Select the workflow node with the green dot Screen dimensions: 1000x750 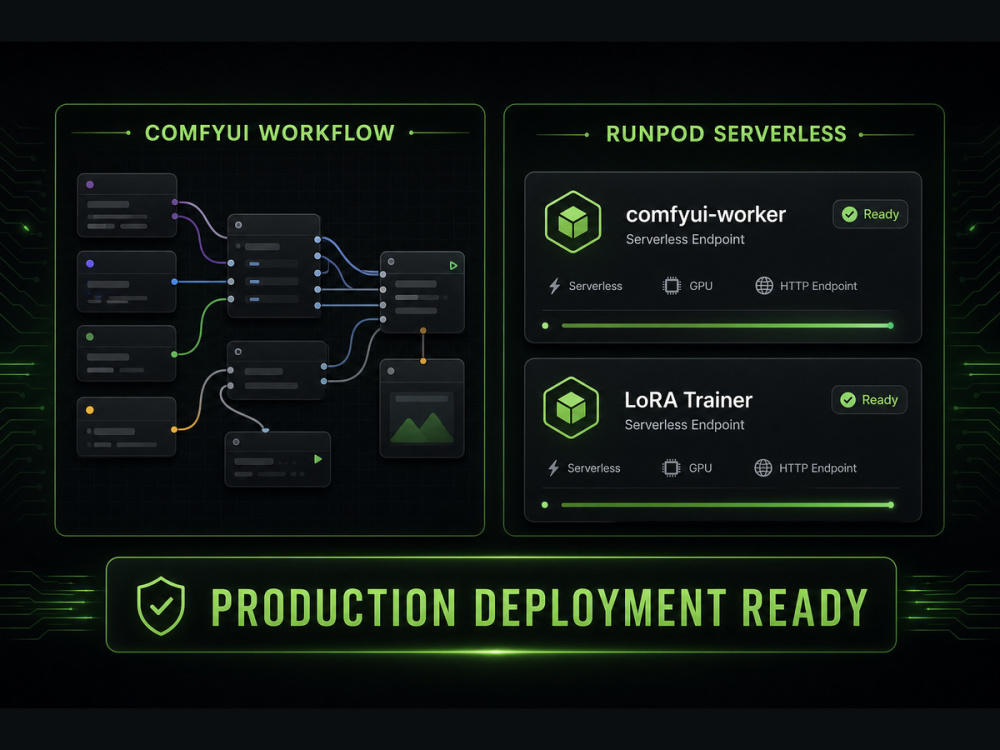(x=127, y=353)
